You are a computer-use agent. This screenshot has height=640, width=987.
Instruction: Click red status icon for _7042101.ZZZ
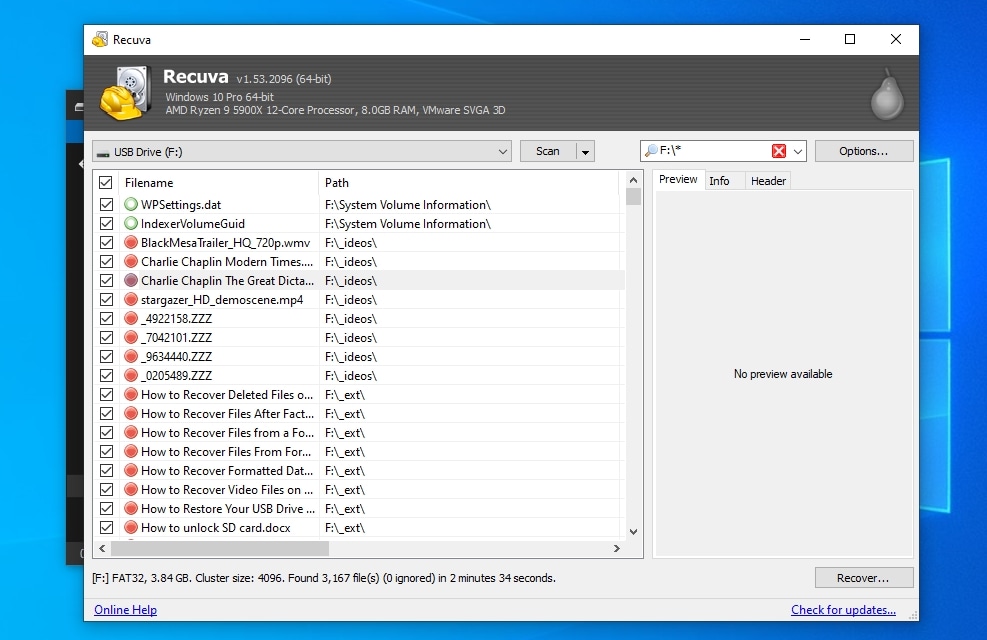(131, 337)
